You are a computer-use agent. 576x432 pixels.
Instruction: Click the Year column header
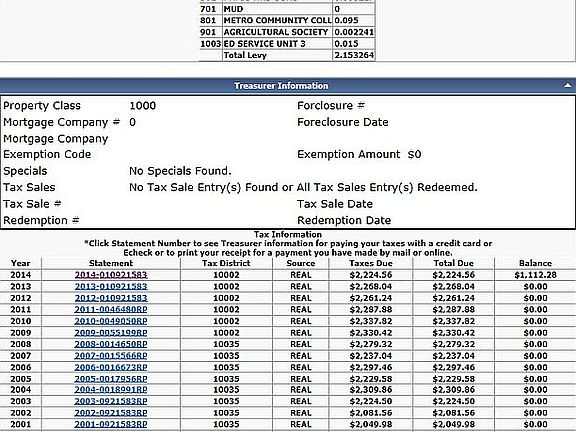point(21,263)
